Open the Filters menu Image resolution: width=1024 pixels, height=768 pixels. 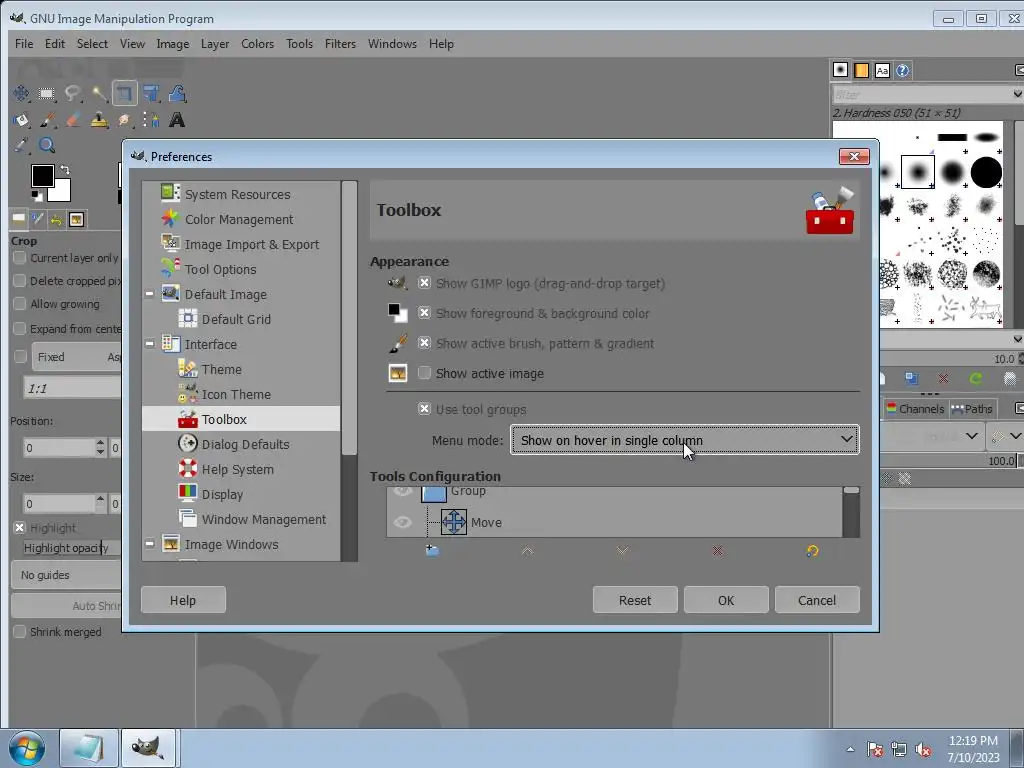340,44
